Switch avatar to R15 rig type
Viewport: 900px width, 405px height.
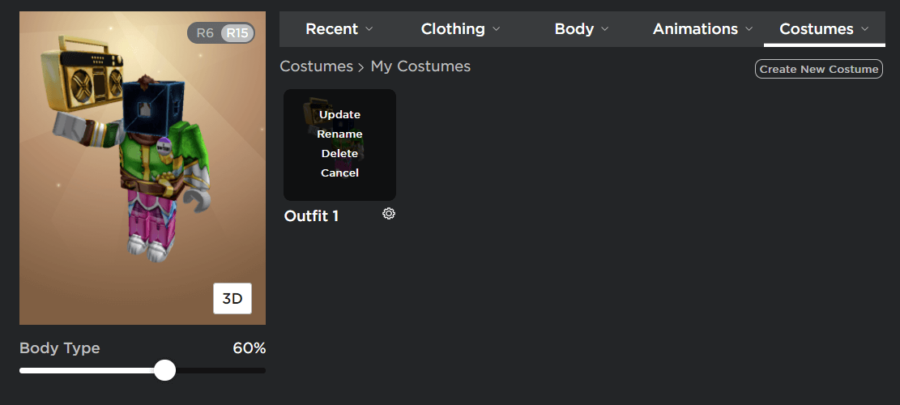tap(237, 33)
